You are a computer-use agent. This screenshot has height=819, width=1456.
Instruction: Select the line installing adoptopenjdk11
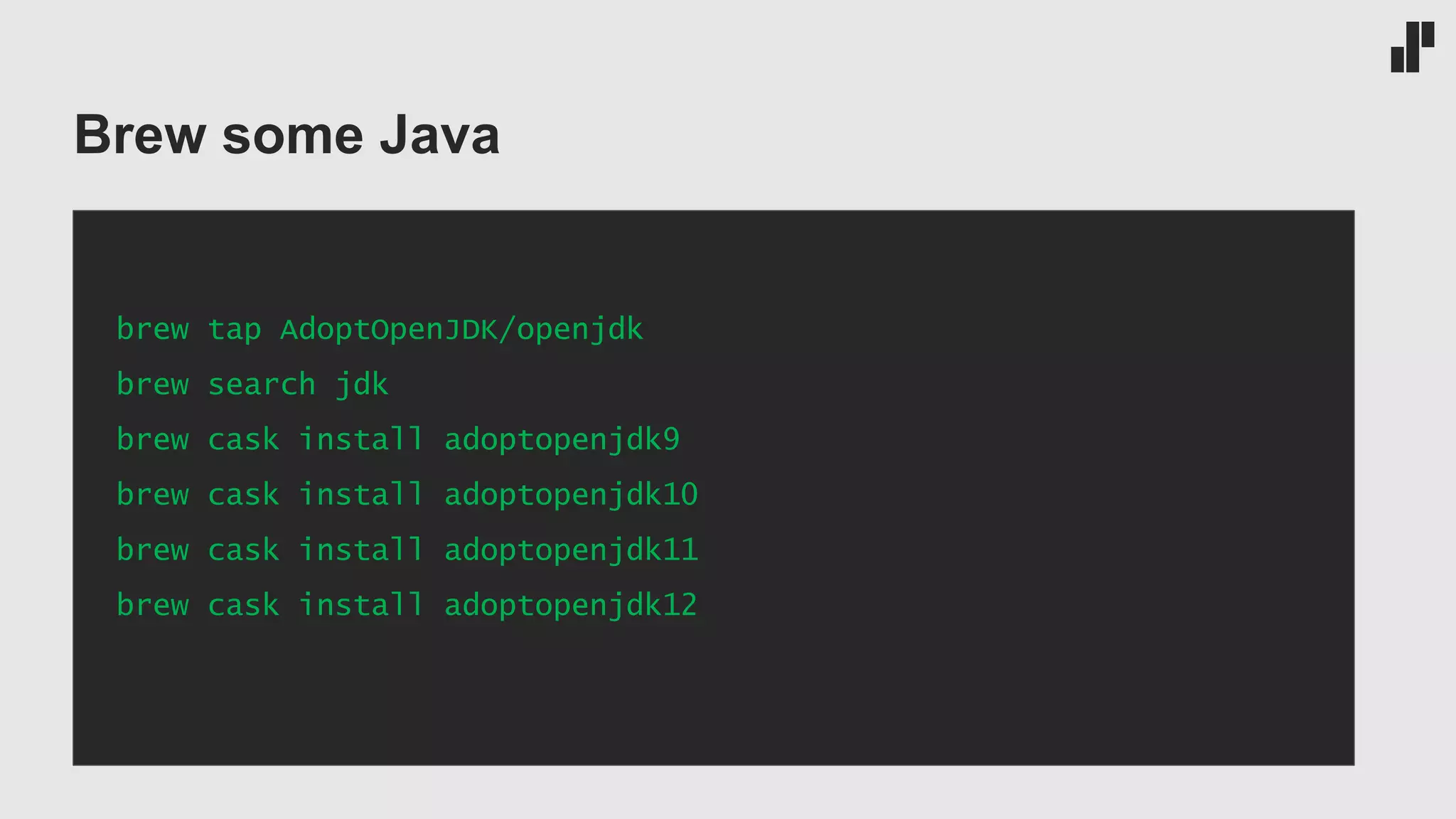(407, 550)
